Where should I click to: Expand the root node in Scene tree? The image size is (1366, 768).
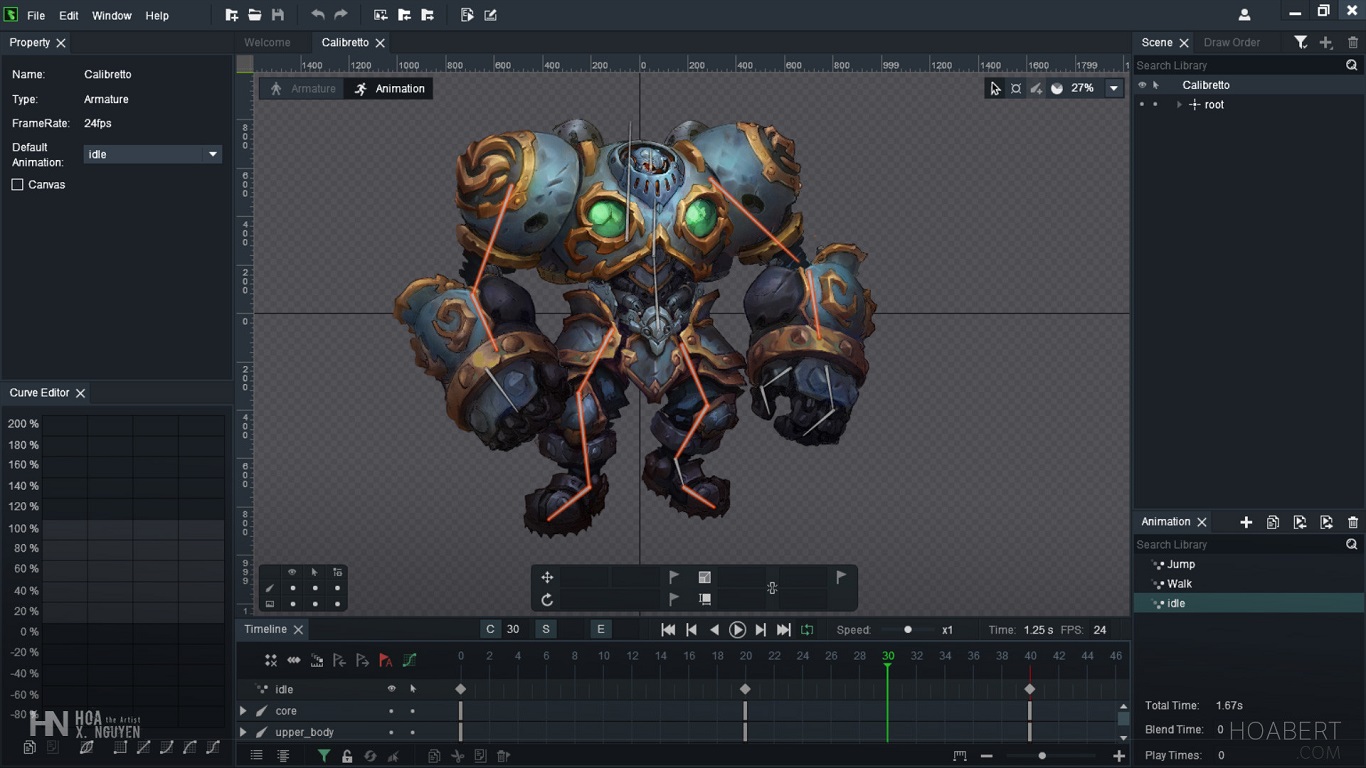tap(1179, 105)
